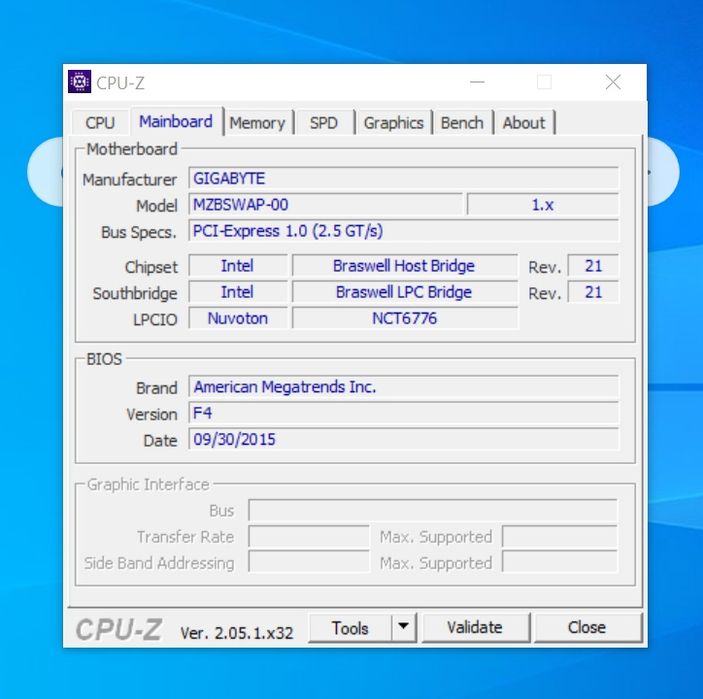
Task: Open the Memory tab
Action: pyautogui.click(x=257, y=123)
